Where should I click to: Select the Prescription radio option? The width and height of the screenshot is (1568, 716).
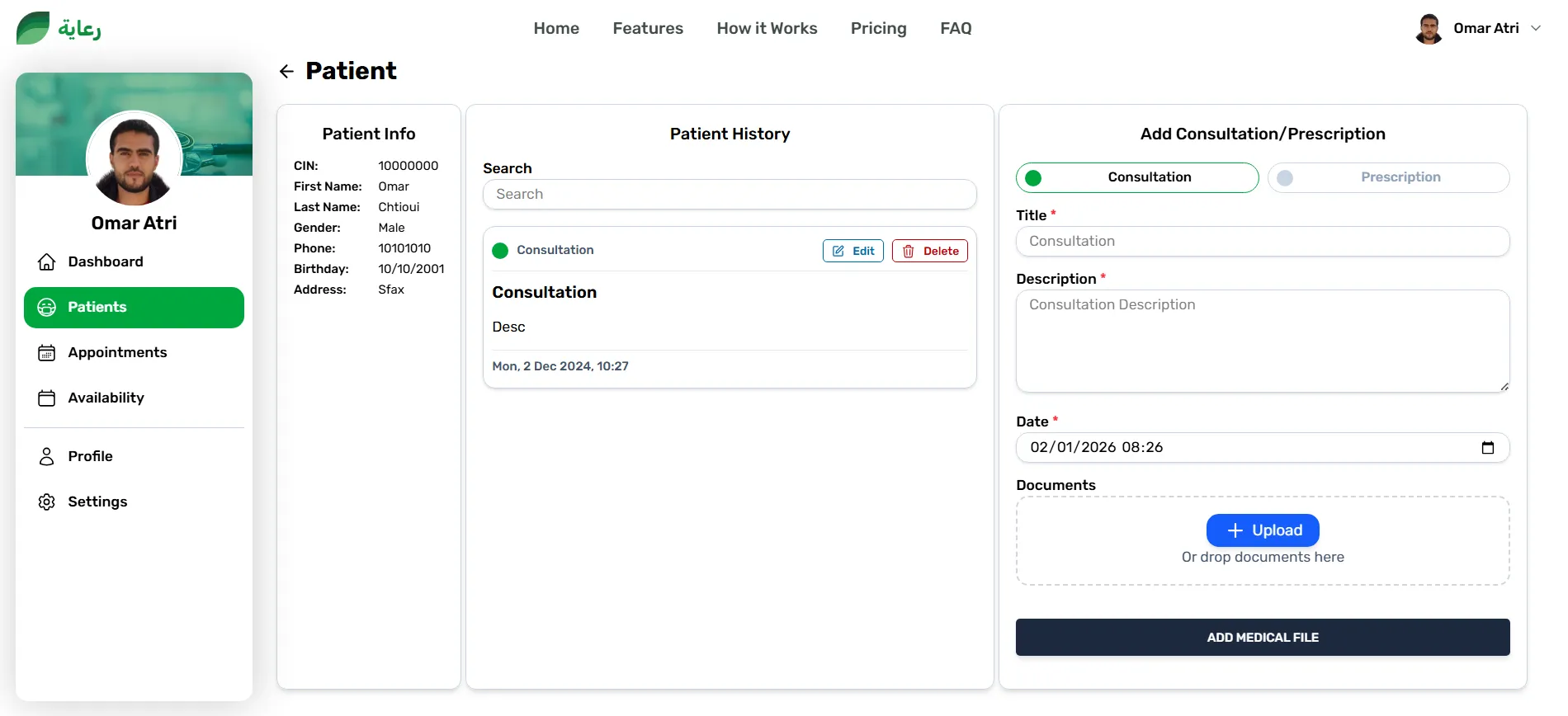click(x=1389, y=177)
